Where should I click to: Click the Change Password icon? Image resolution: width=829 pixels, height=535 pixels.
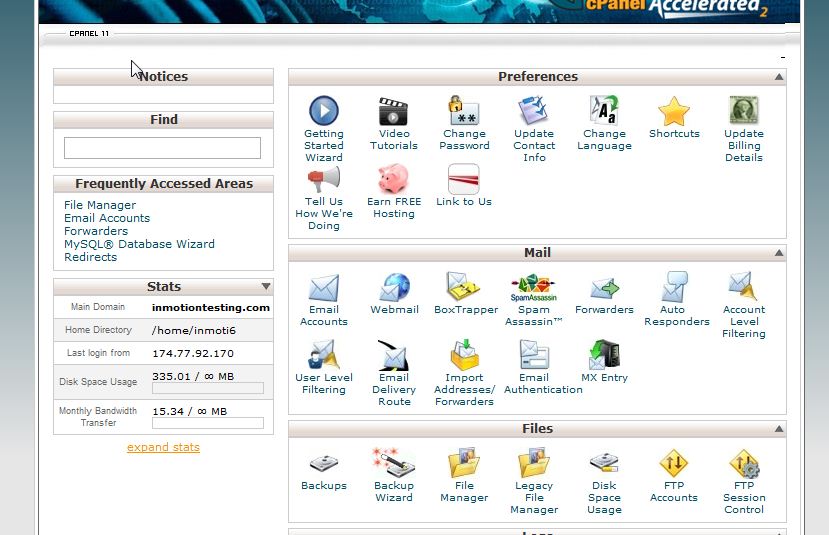464,111
